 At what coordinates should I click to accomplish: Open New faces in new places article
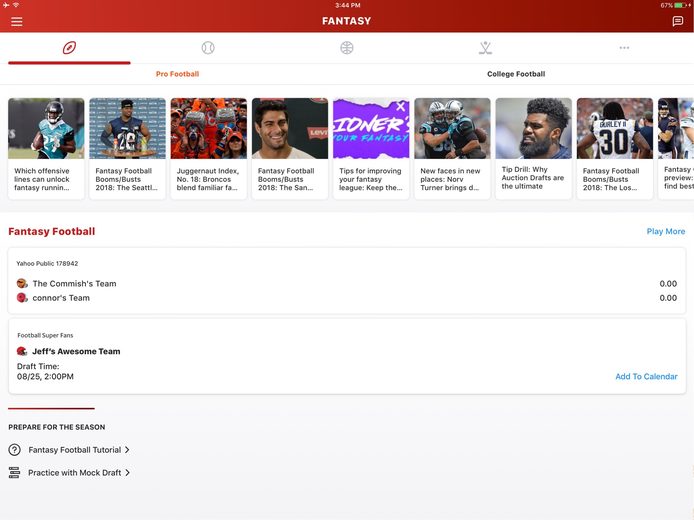452,148
